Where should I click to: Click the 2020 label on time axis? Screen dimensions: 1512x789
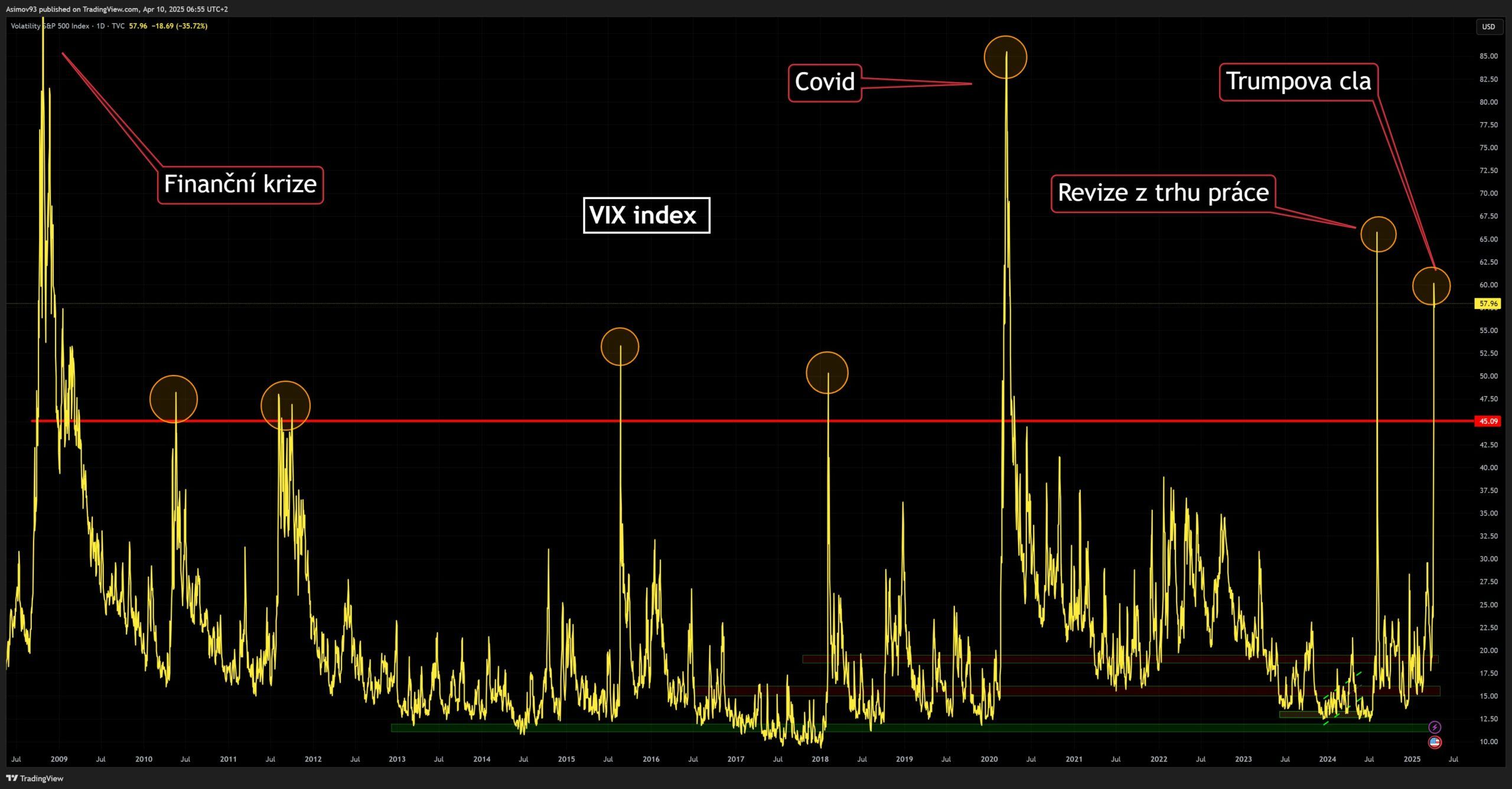989,759
